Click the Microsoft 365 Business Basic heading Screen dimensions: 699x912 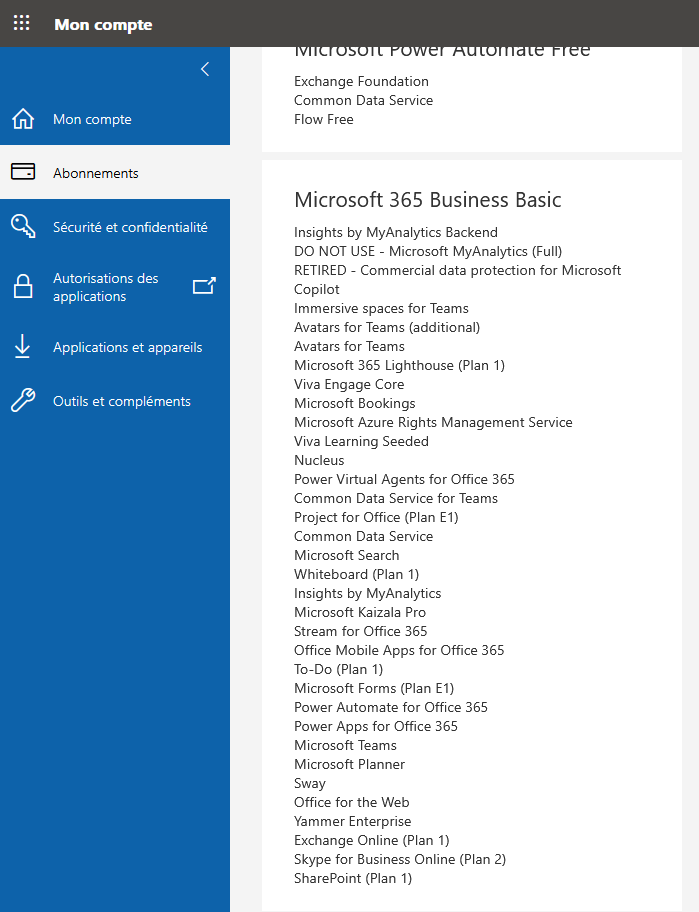427,200
